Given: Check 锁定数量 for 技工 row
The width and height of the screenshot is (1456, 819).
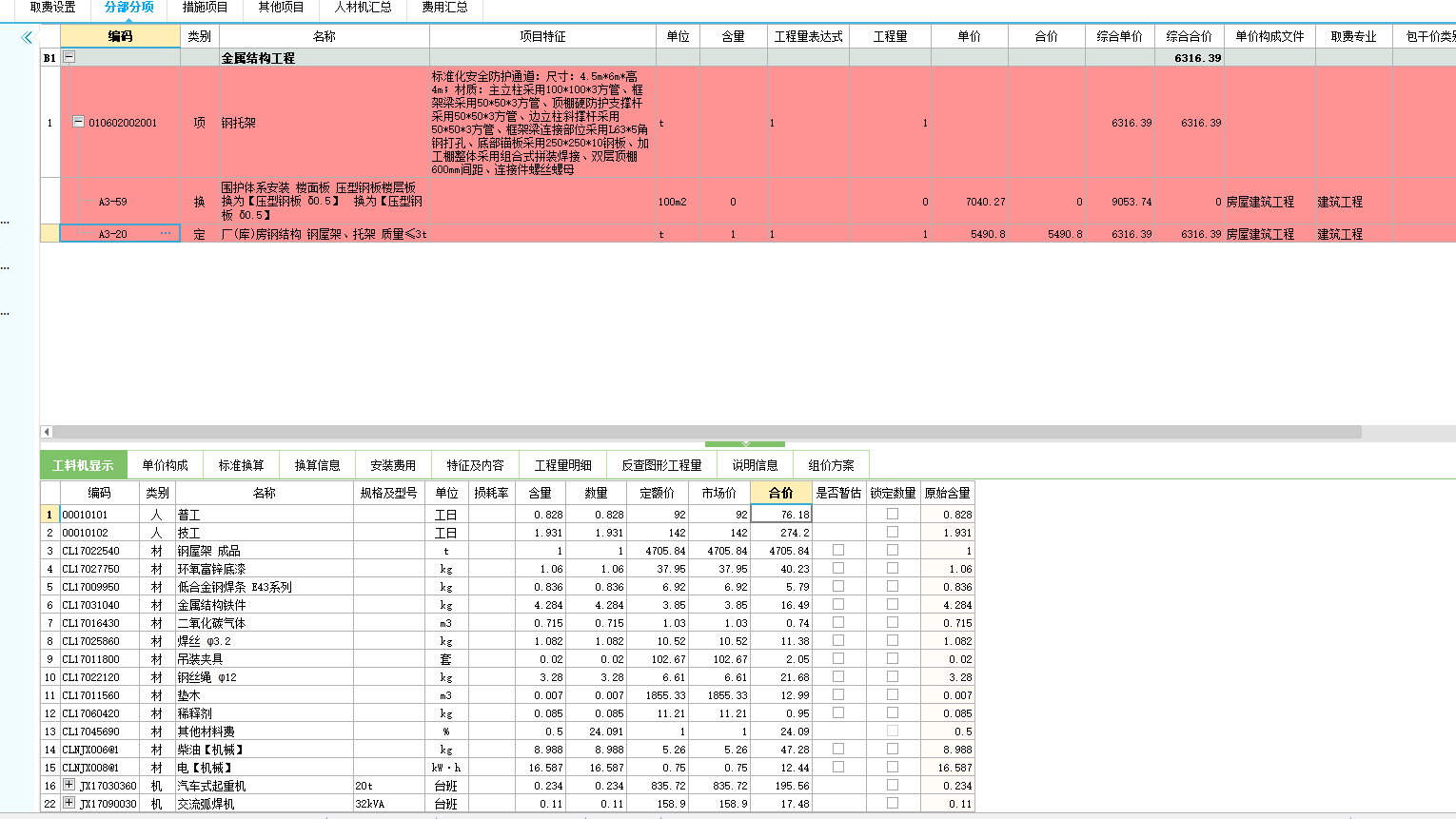Looking at the screenshot, I should coord(893,532).
